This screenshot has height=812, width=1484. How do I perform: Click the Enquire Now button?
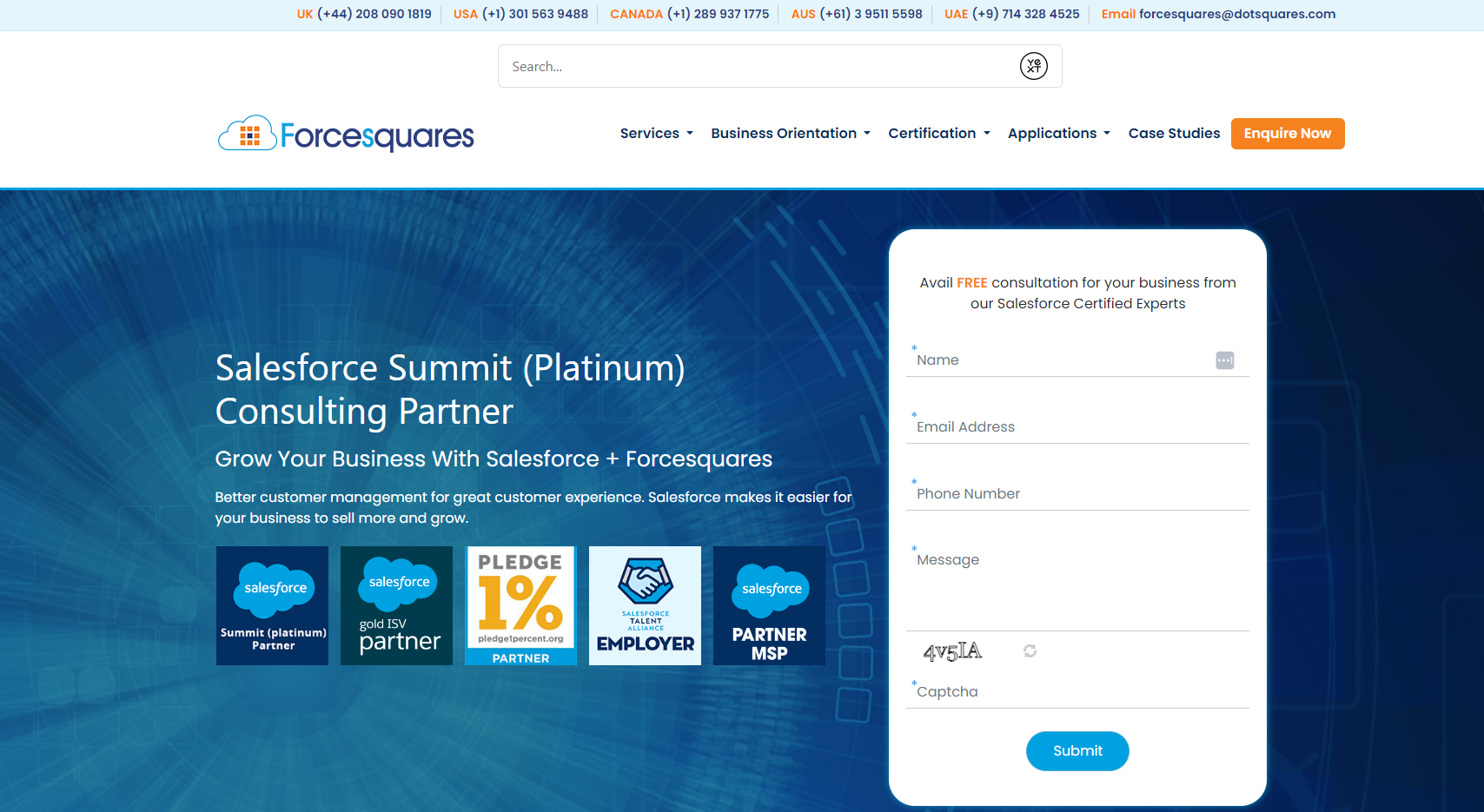pos(1288,134)
